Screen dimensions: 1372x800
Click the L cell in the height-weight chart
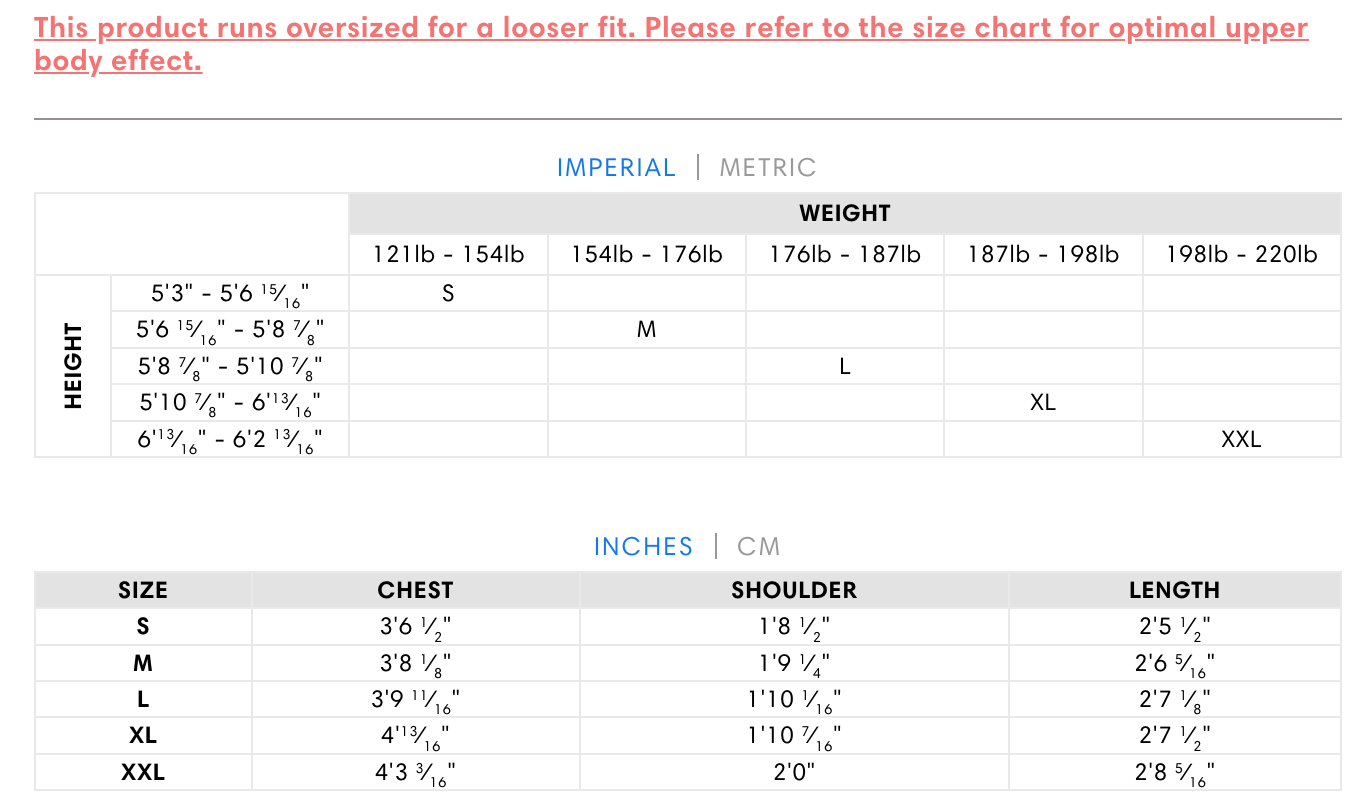(845, 366)
